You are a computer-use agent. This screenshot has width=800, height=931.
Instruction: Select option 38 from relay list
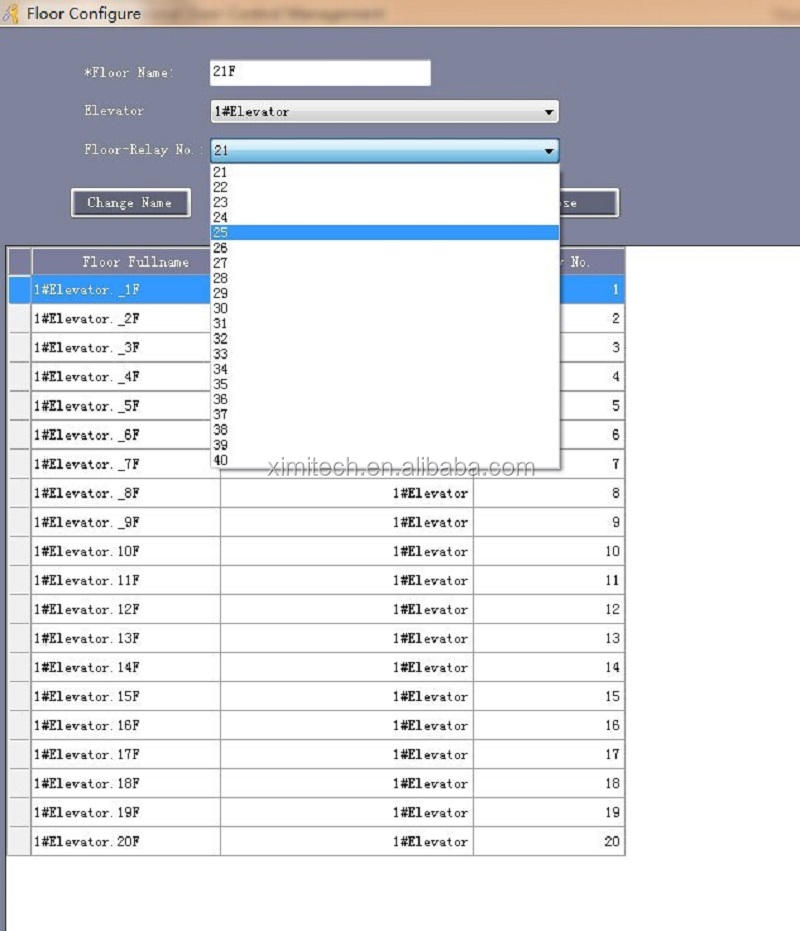(x=385, y=430)
